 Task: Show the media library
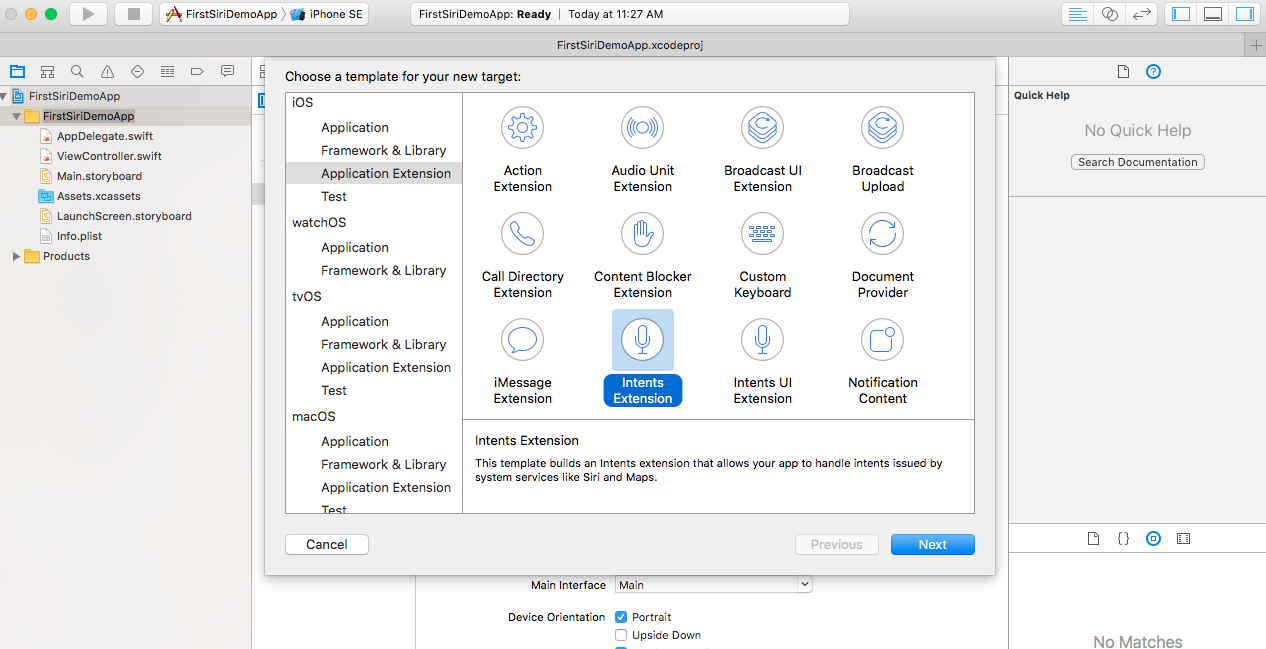[1183, 538]
